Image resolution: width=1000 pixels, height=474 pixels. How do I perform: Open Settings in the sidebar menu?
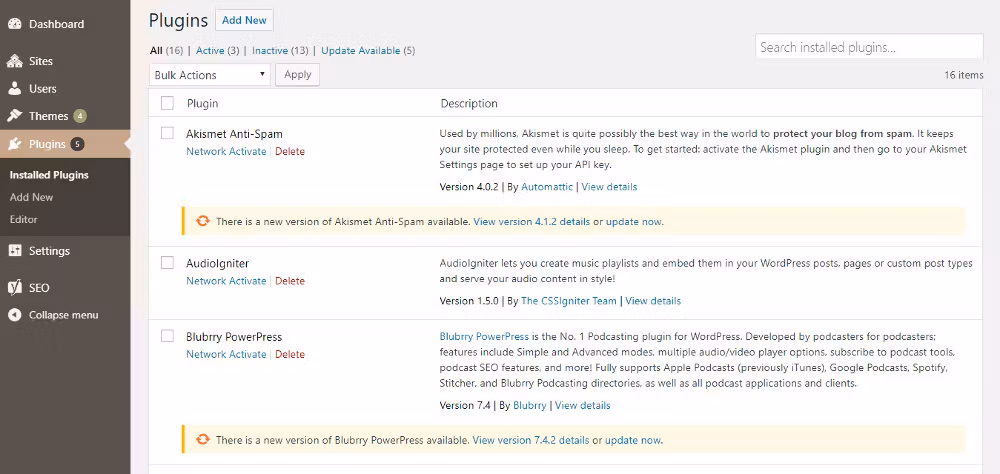49,251
